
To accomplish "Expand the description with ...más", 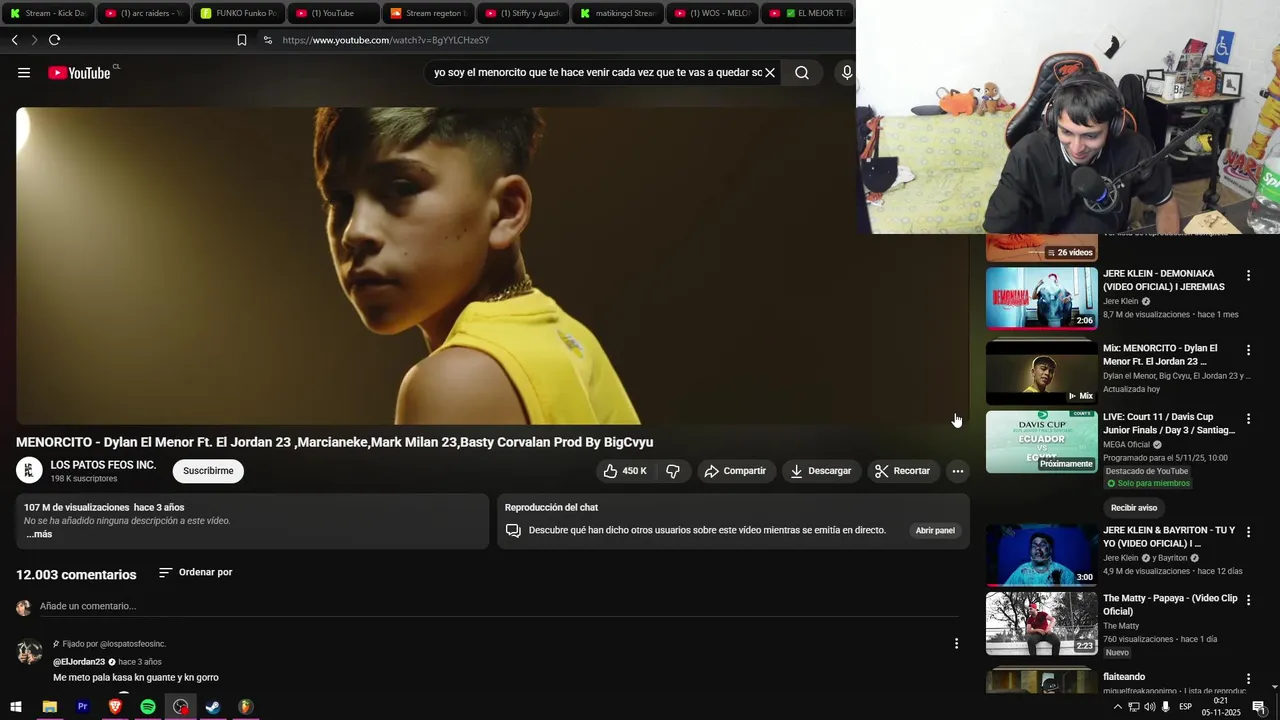I will point(39,534).
